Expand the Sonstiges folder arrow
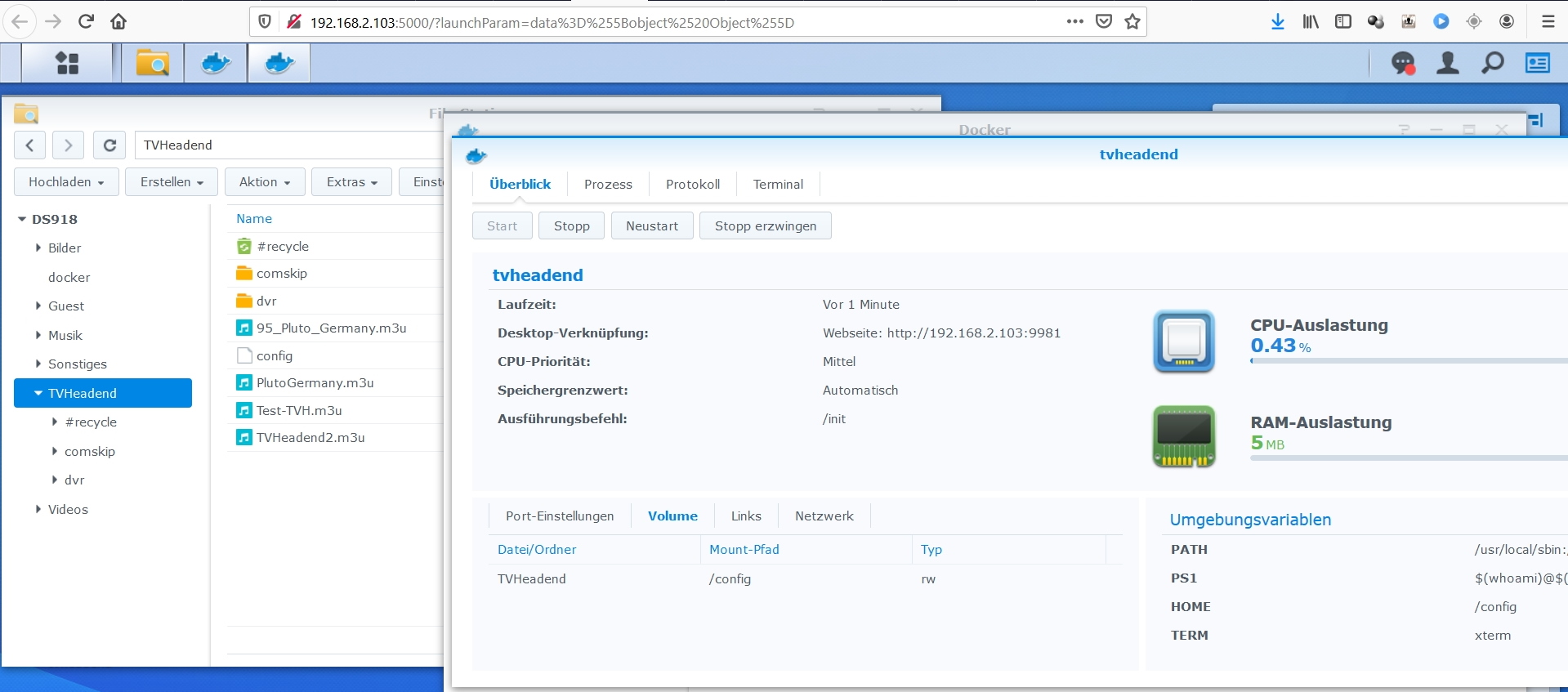The width and height of the screenshot is (1568, 692). pos(38,364)
